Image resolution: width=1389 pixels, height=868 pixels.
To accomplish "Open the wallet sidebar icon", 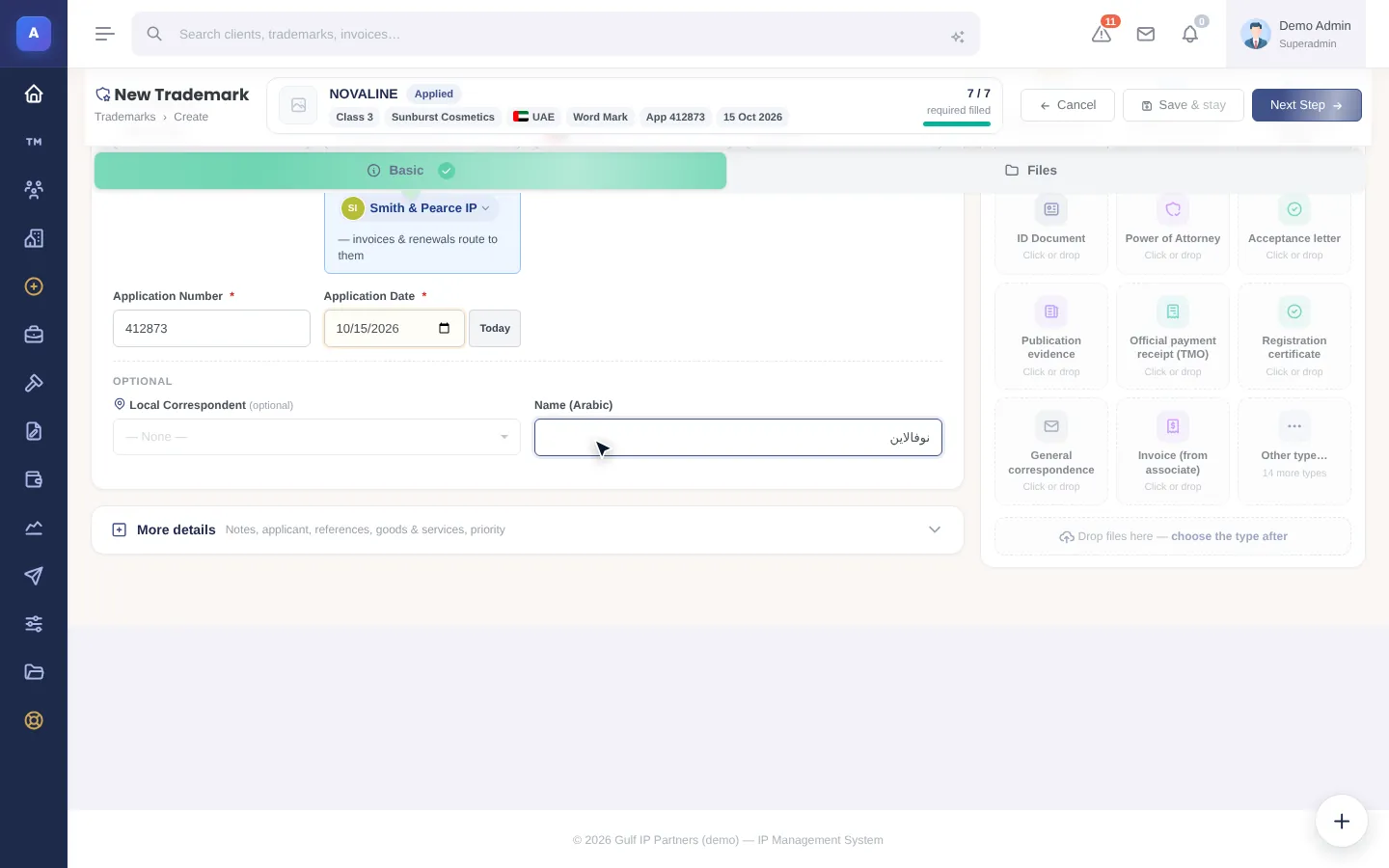I will pyautogui.click(x=34, y=479).
